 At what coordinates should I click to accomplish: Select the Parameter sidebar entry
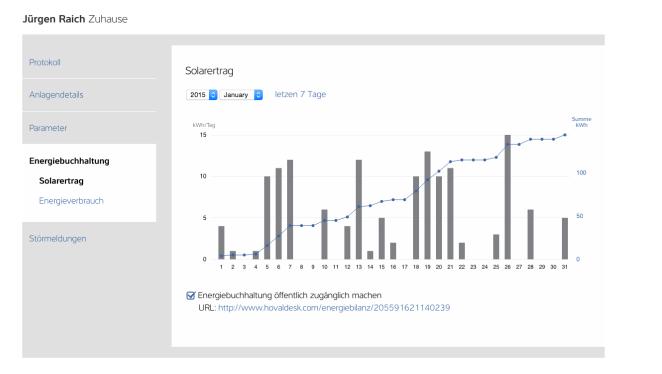[48, 128]
